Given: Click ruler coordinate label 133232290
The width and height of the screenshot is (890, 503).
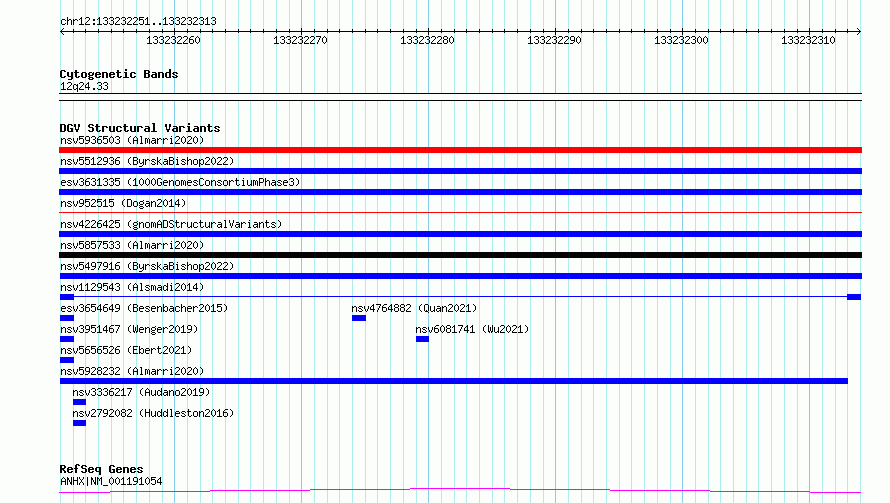Looking at the screenshot, I should coord(554,40).
